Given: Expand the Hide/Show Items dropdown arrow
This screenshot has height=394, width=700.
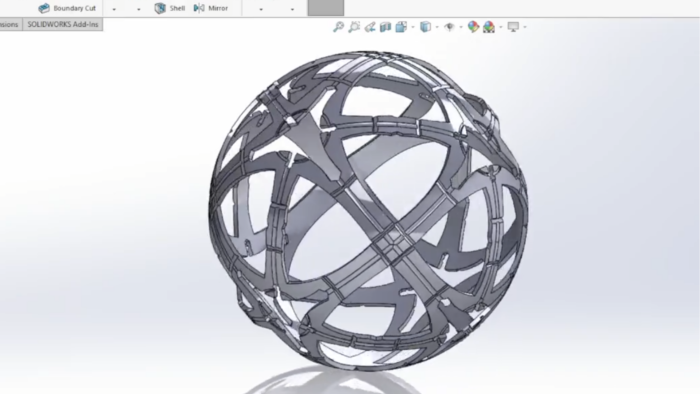Looking at the screenshot, I should coord(461,27).
